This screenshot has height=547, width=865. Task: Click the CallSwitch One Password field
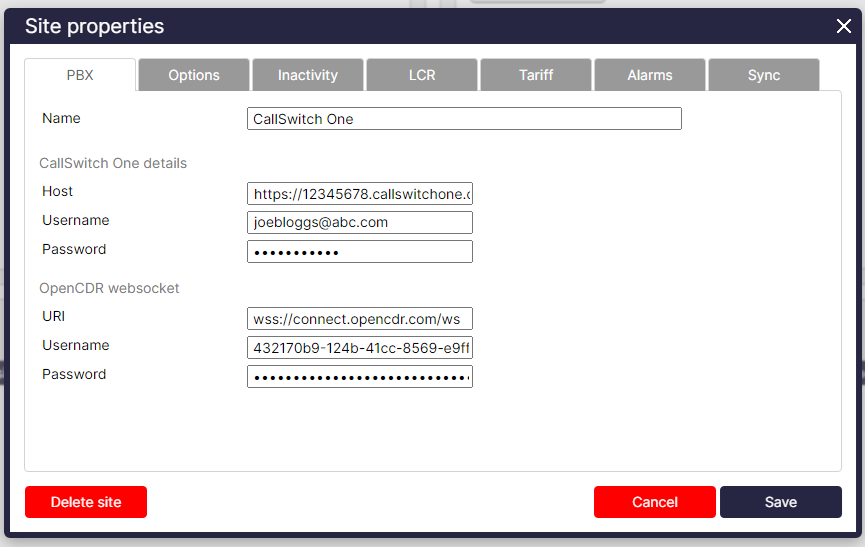[x=360, y=251]
